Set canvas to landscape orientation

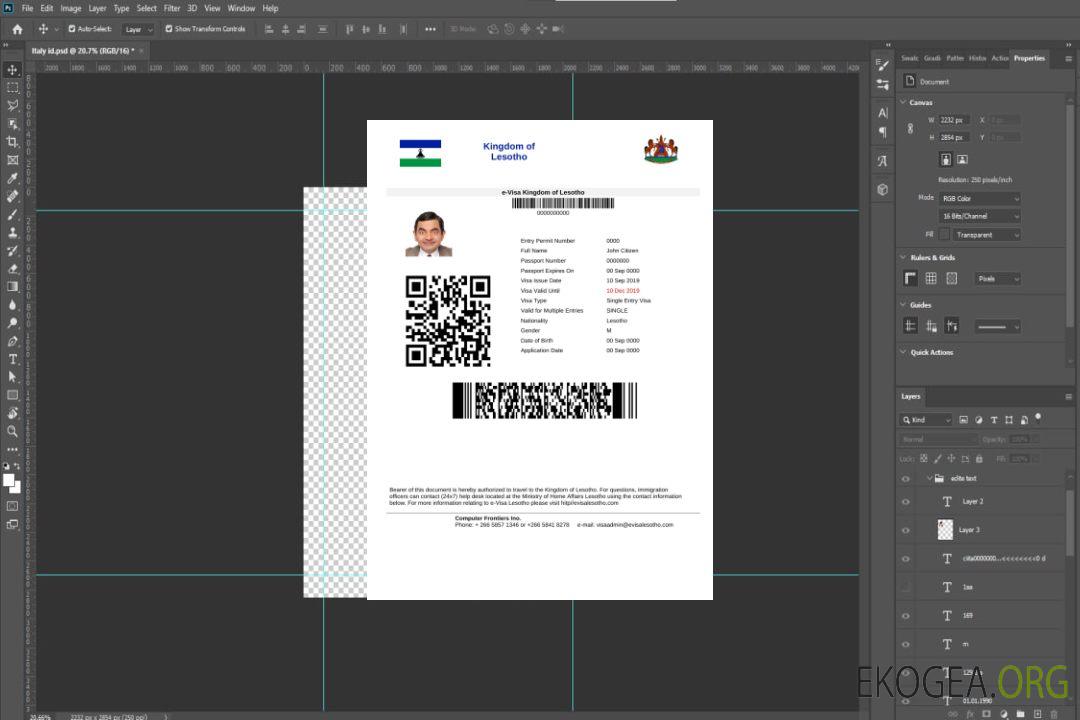962,159
